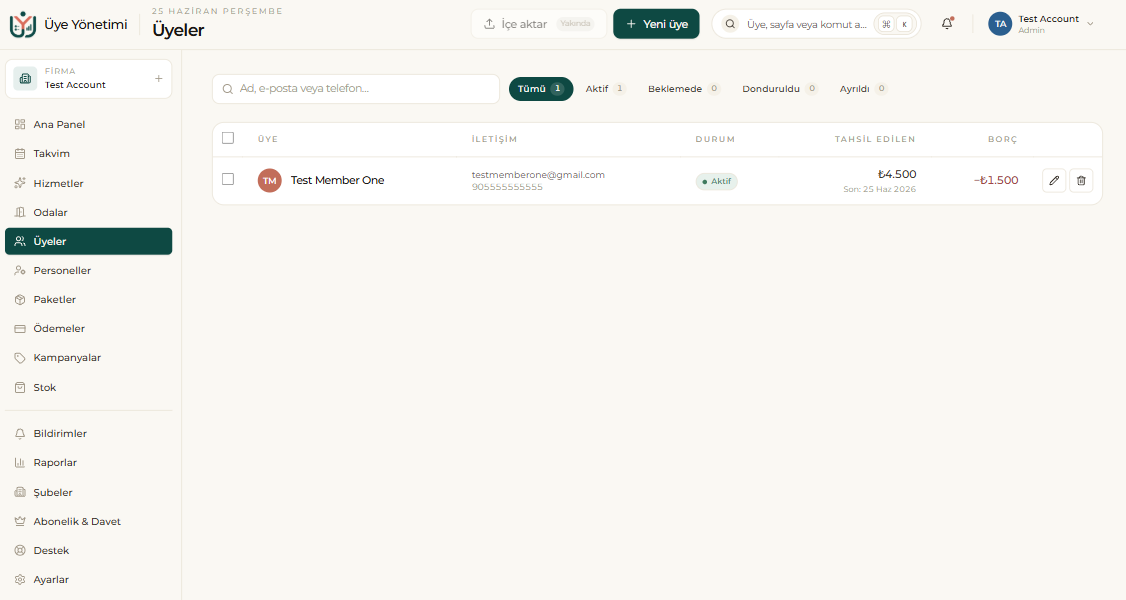
Task: Tick the checkbox for Test Member One
Action: [x=228, y=179]
